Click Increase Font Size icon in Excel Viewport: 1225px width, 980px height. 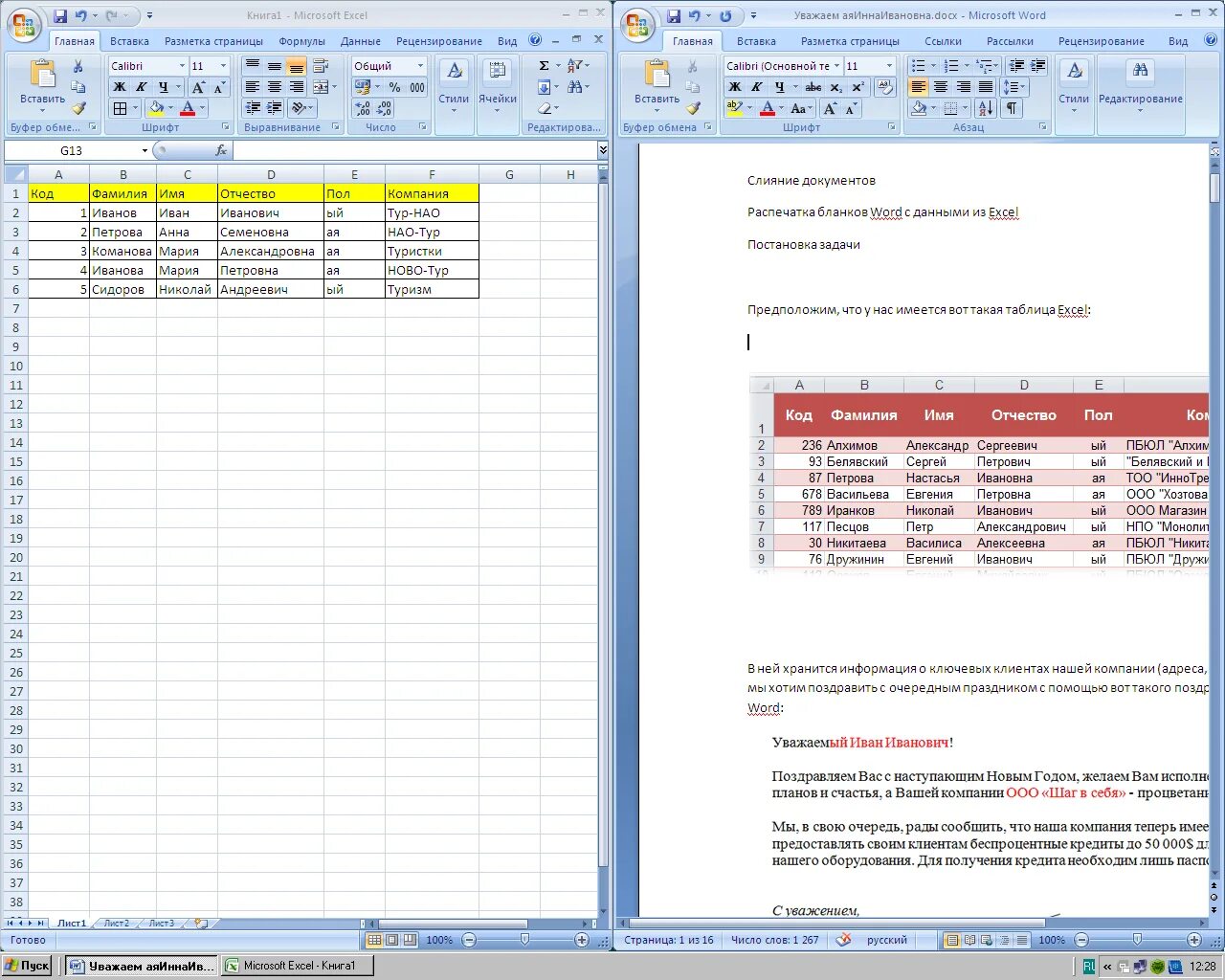199,87
